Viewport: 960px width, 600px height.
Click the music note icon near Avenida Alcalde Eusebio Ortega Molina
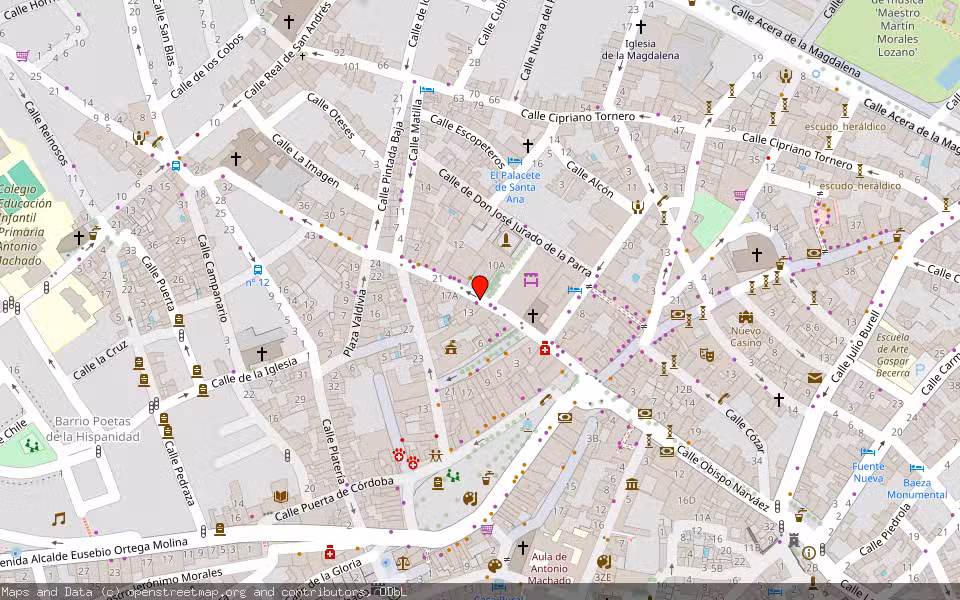(x=58, y=519)
